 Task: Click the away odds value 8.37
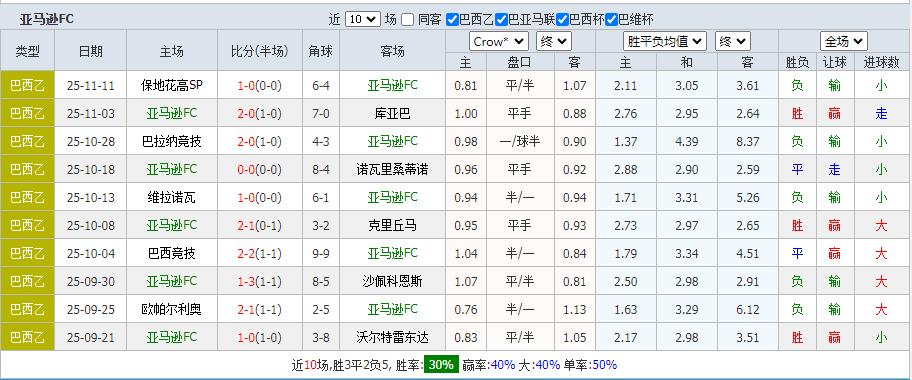click(747, 141)
